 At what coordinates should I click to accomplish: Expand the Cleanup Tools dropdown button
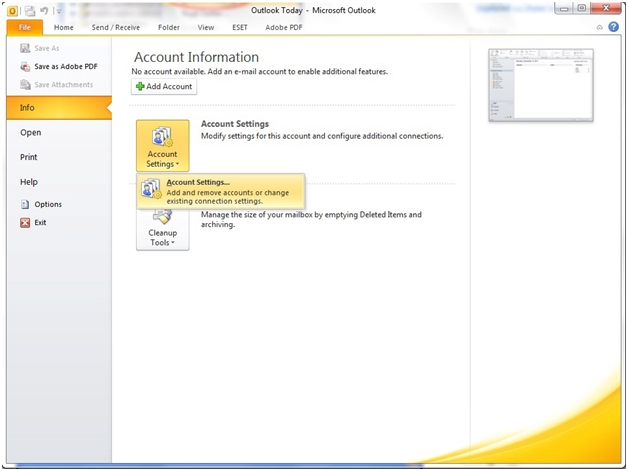pyautogui.click(x=162, y=229)
